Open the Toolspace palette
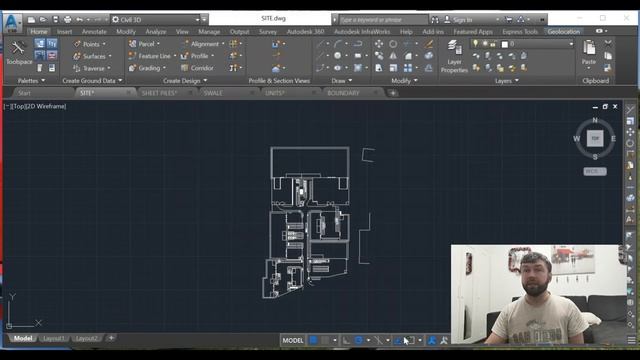 [x=18, y=53]
